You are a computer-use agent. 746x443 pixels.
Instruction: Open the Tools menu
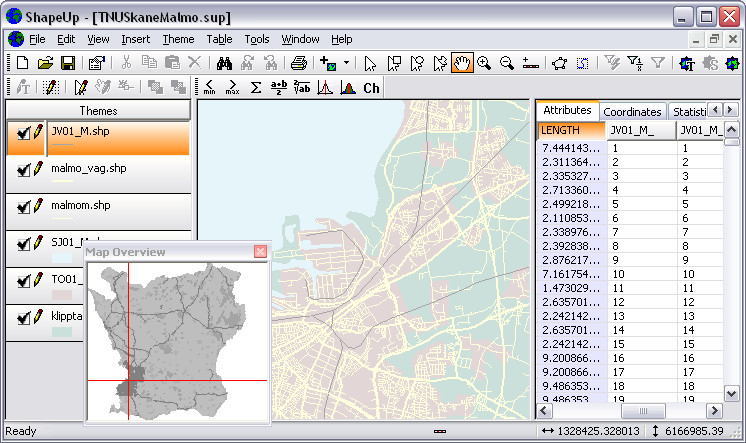[x=257, y=39]
